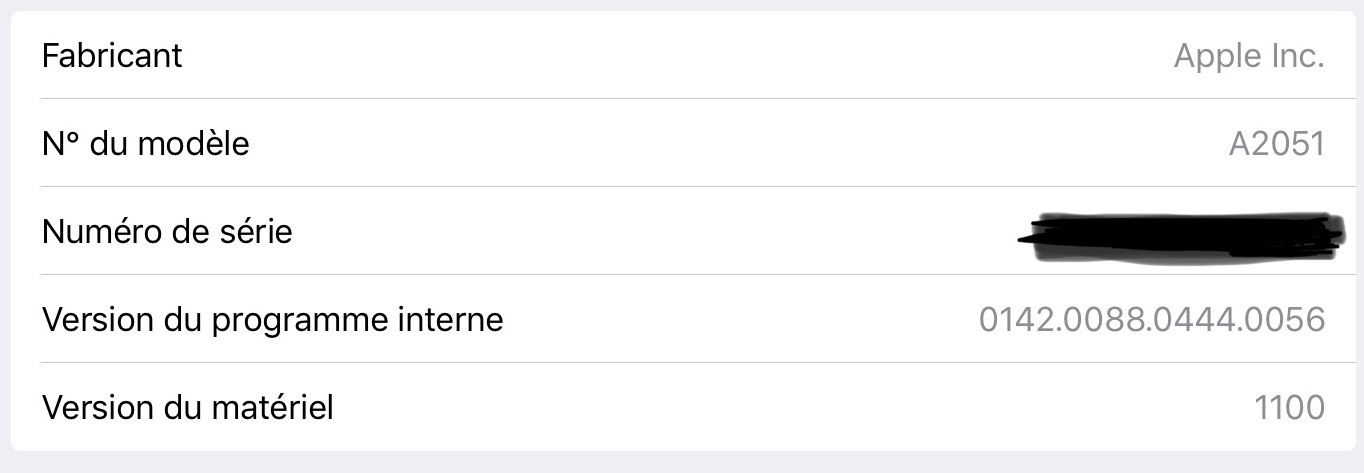Tap the firmware value 0142.0088.0444.0056
Screen dimensions: 1364x473
(1152, 320)
